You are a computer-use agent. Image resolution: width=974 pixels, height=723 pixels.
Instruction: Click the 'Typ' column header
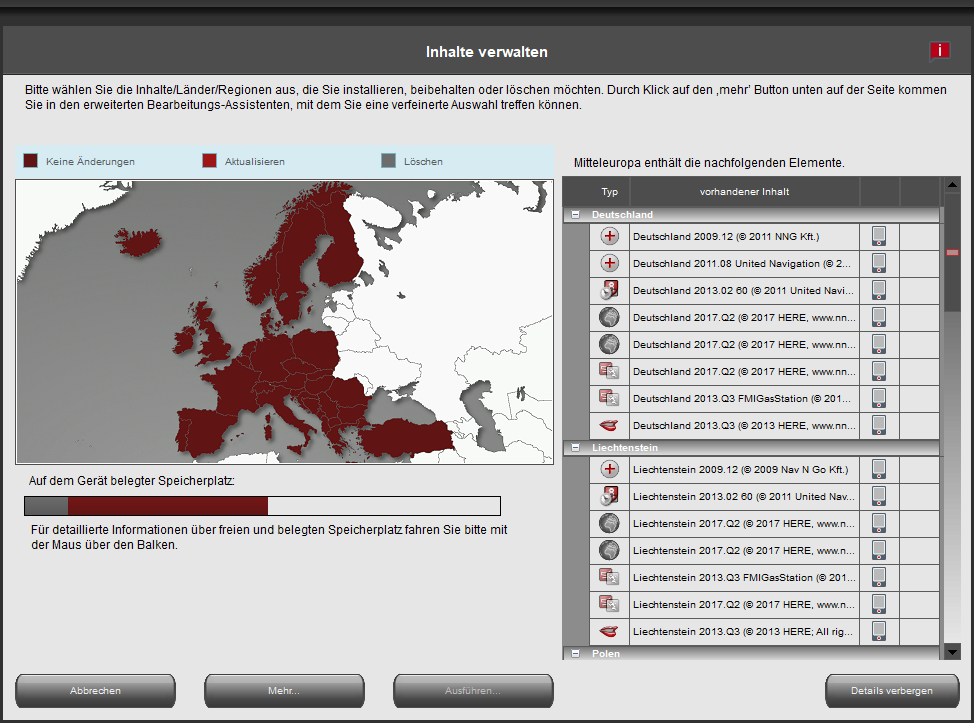click(x=610, y=191)
